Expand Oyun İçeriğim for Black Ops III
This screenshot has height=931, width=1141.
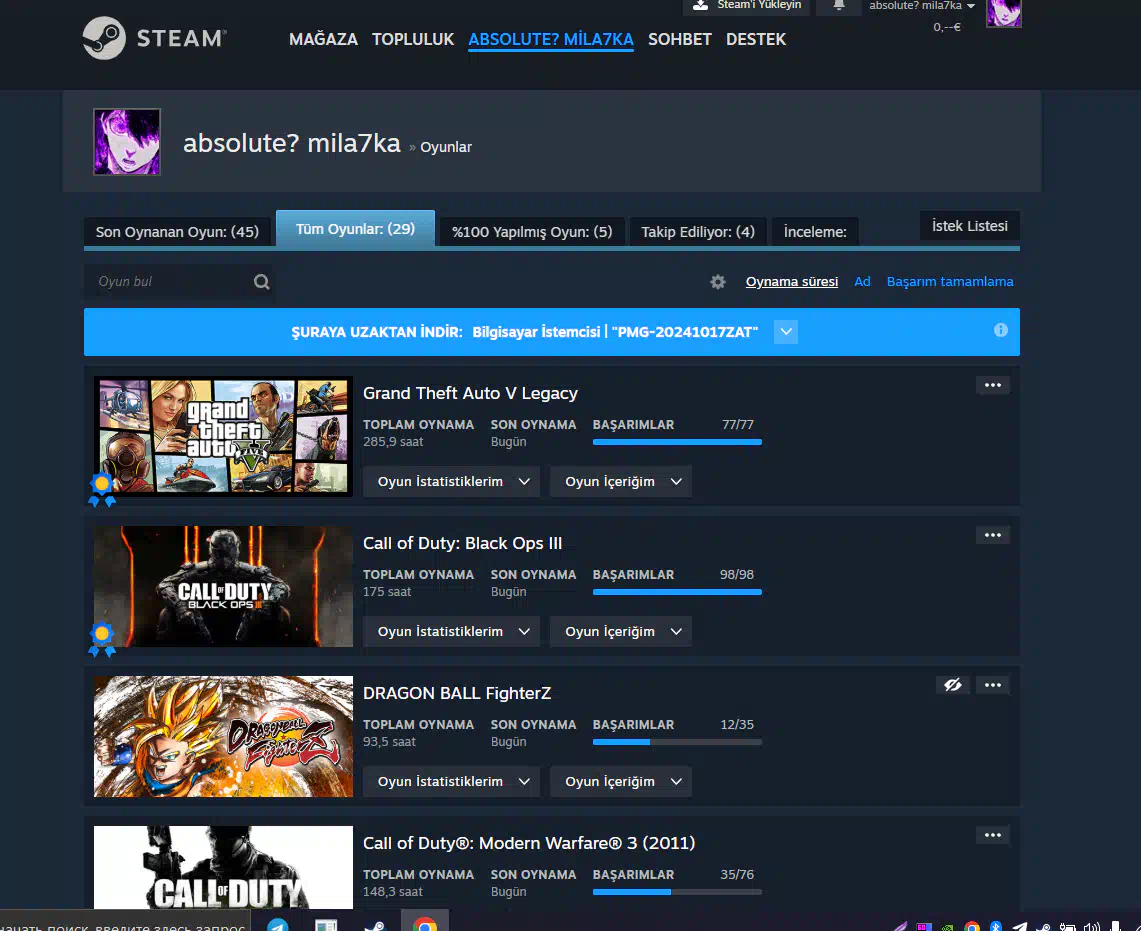click(x=621, y=632)
